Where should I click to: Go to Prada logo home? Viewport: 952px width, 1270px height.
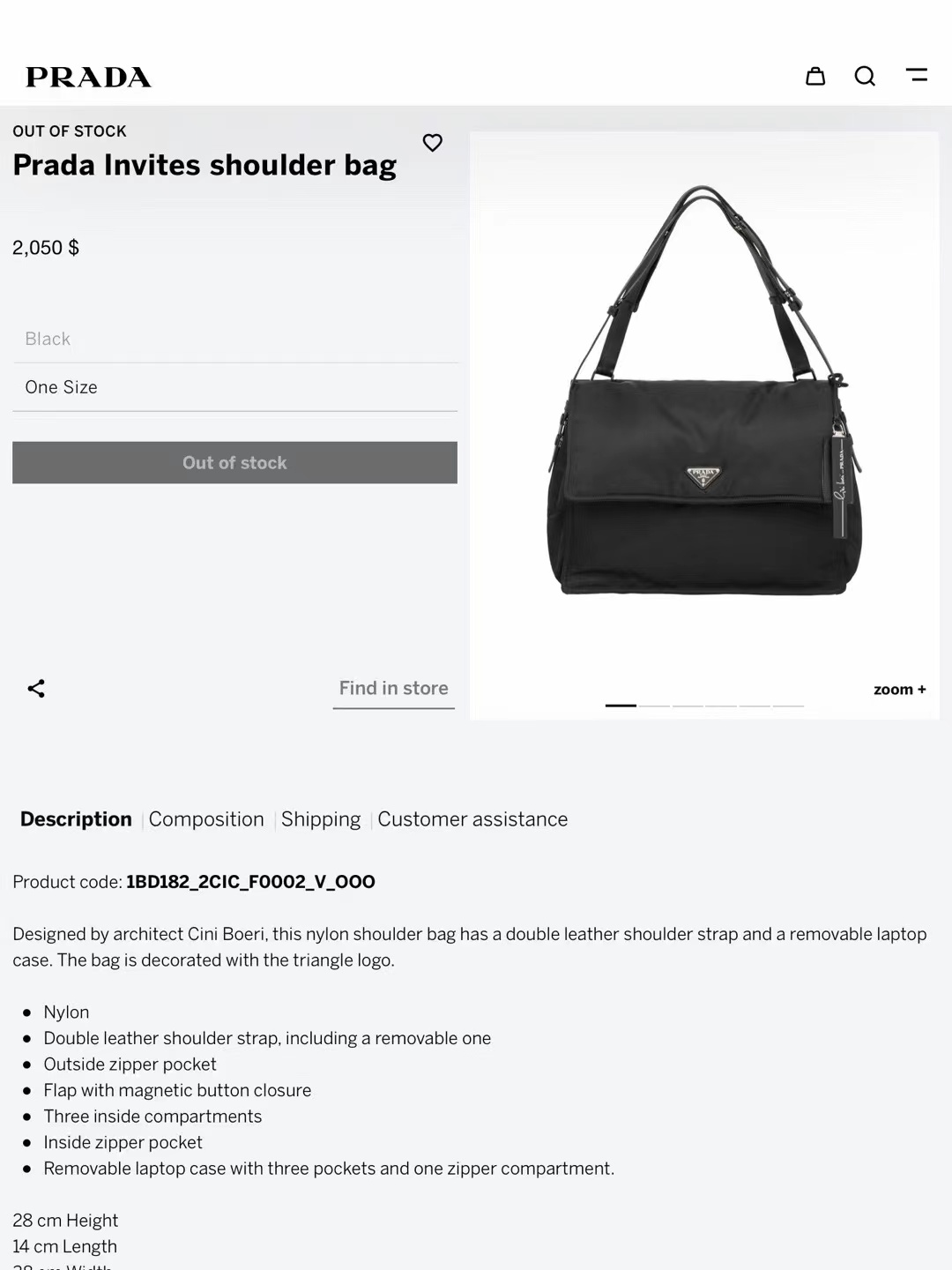88,78
